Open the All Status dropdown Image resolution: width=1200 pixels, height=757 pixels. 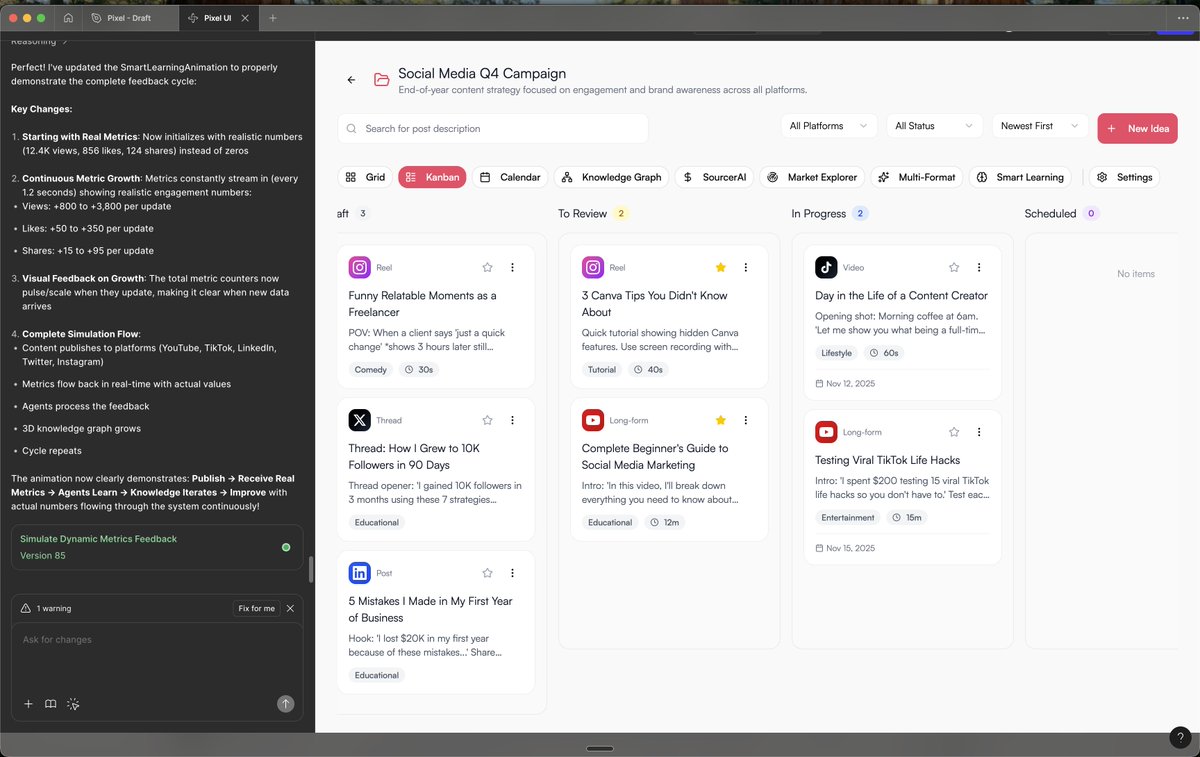pyautogui.click(x=934, y=126)
